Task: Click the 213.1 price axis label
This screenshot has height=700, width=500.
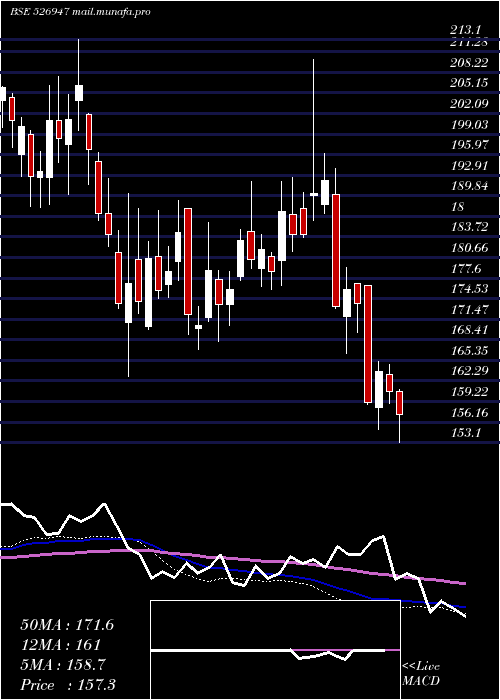Action: [x=465, y=30]
